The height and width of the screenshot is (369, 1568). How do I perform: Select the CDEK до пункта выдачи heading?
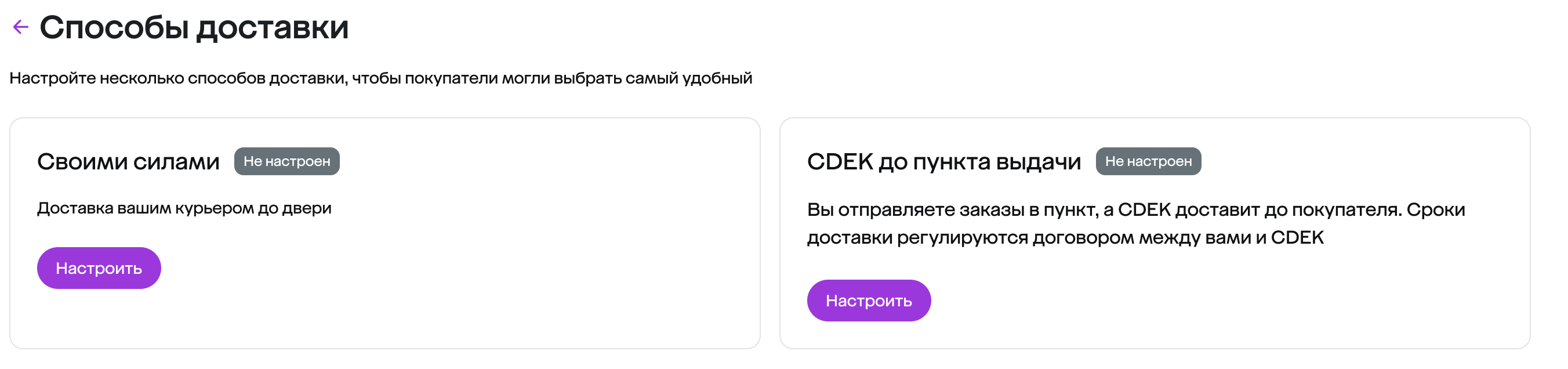click(943, 162)
